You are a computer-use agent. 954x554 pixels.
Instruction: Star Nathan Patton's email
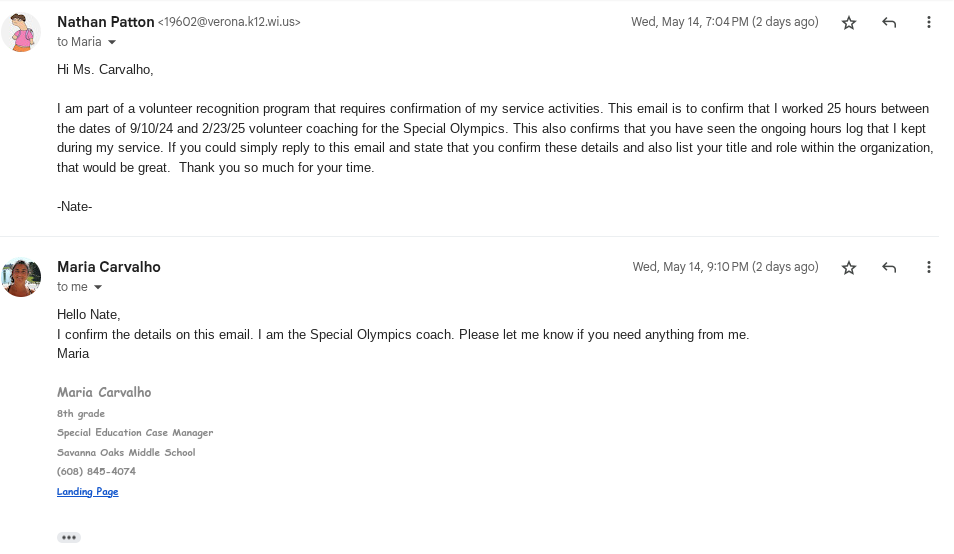(849, 22)
